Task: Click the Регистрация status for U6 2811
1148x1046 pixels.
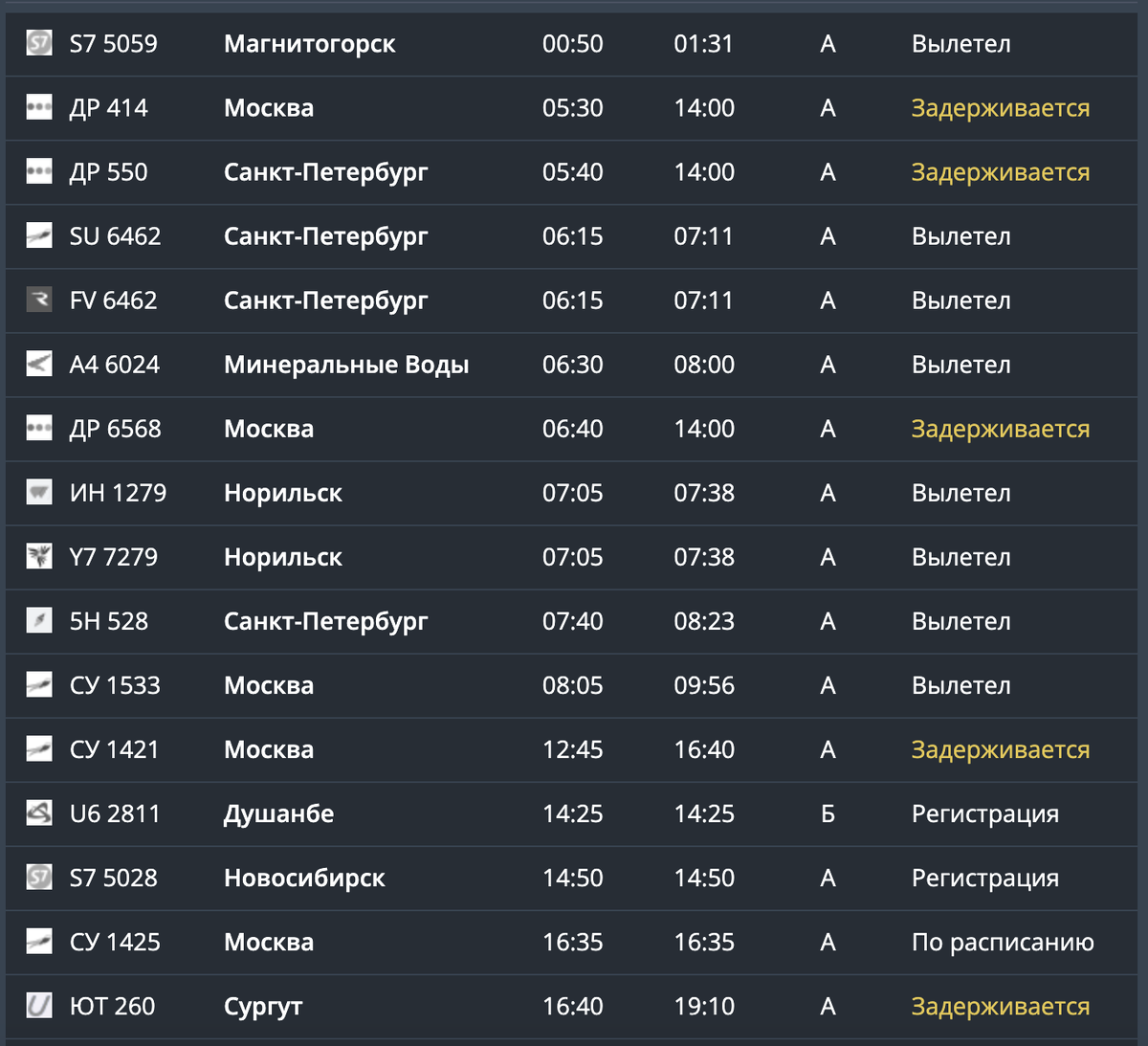Action: pos(985,814)
